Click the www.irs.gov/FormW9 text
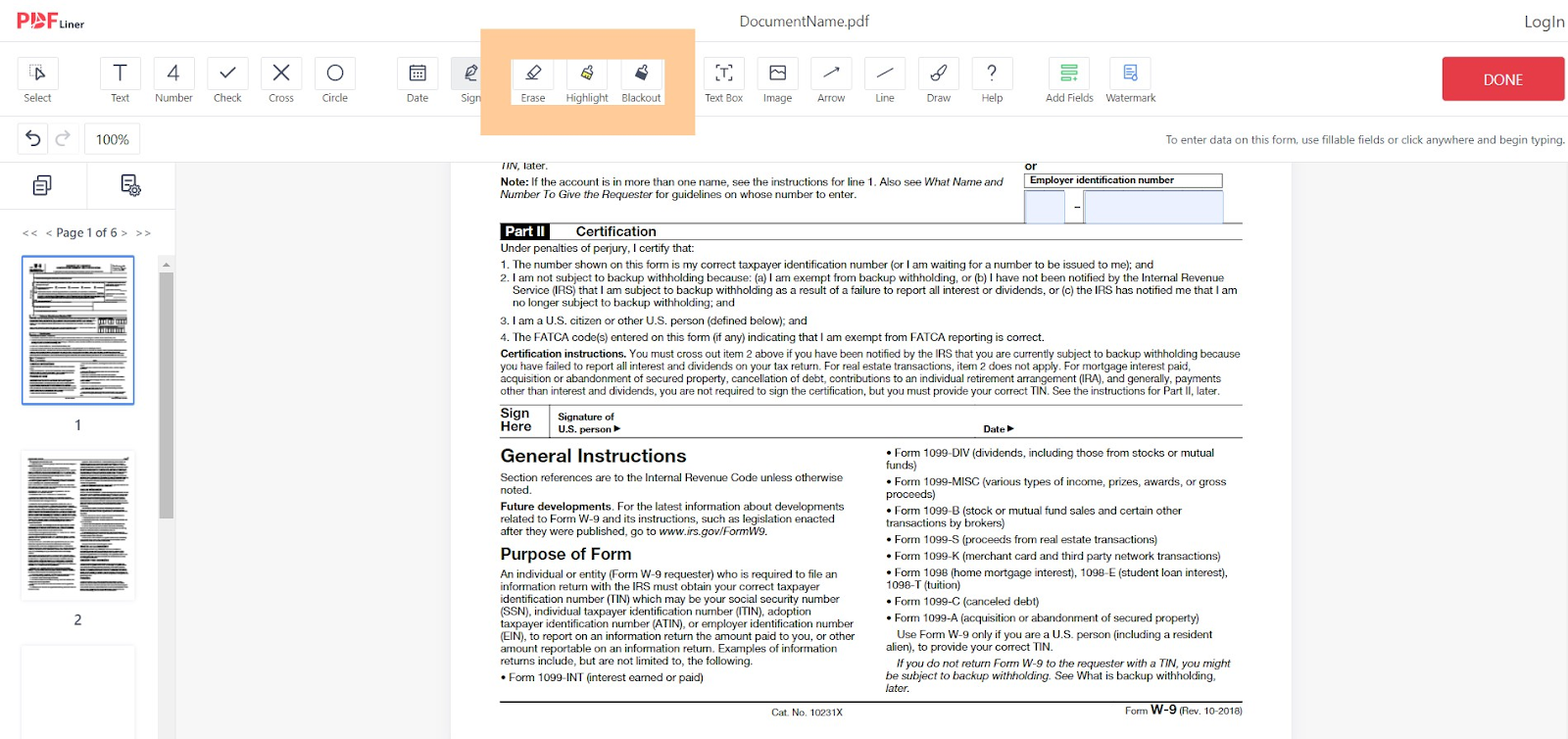 click(x=711, y=531)
